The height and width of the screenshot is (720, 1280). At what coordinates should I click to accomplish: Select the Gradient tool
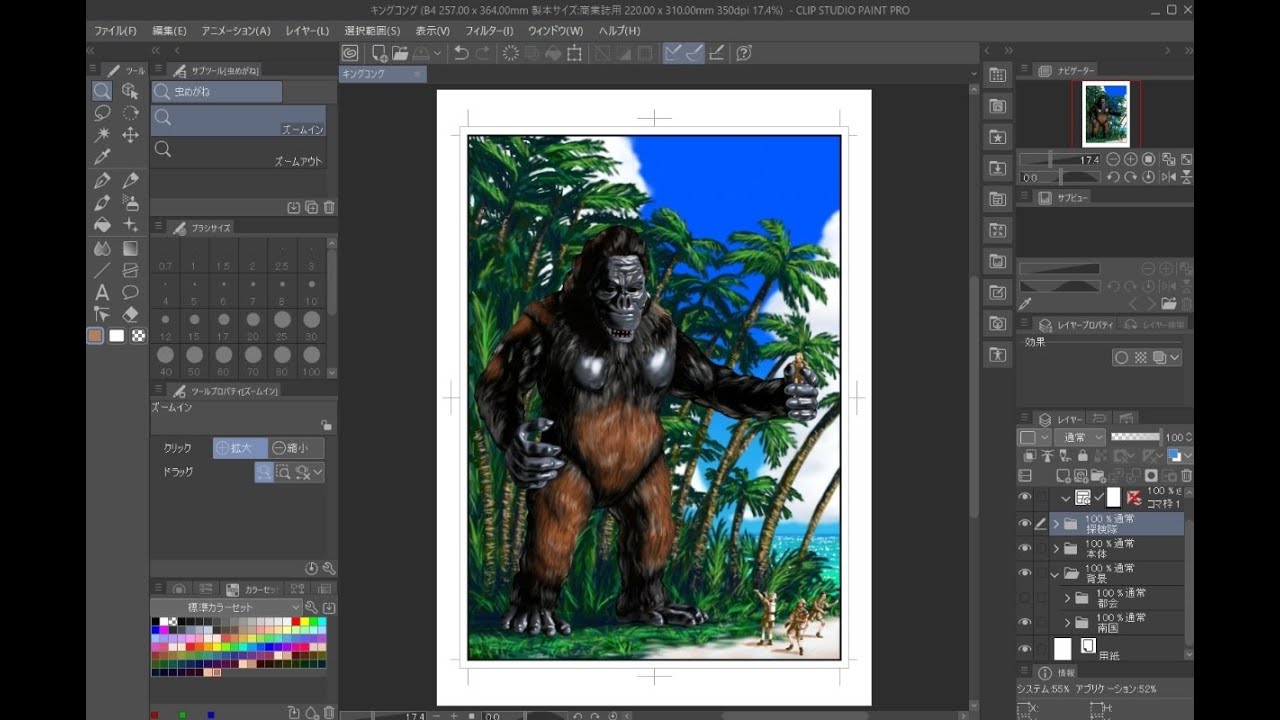130,248
